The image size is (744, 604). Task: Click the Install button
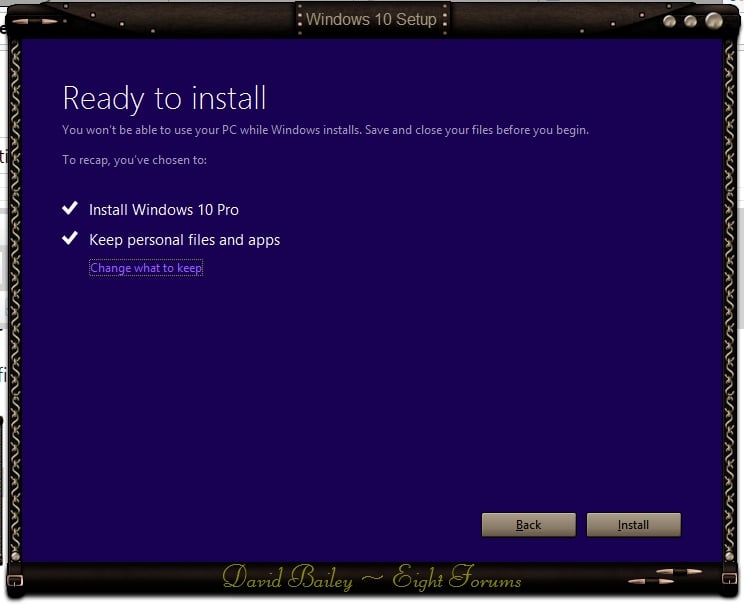(x=633, y=525)
